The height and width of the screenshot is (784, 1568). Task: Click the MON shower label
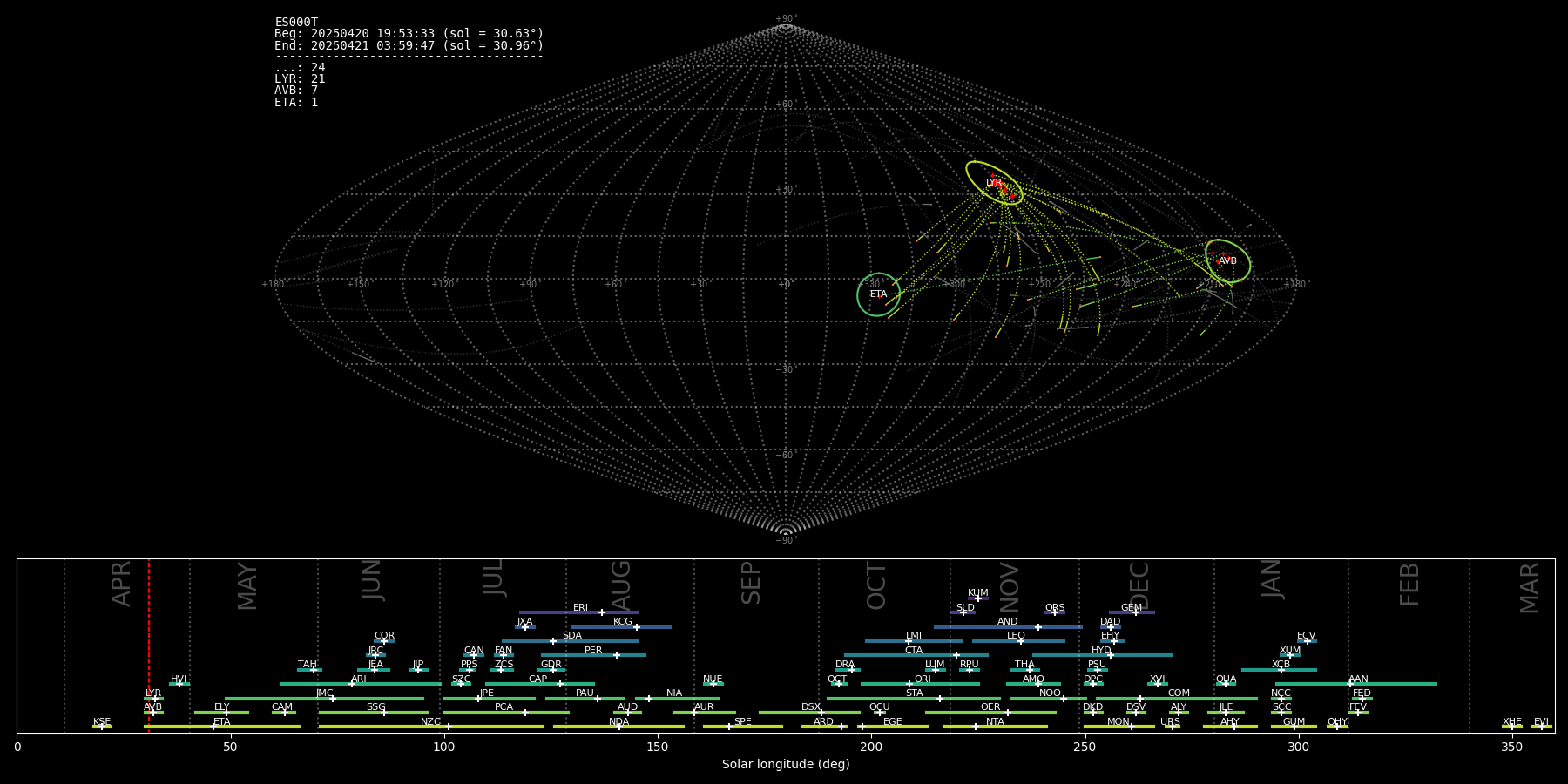click(x=1119, y=722)
